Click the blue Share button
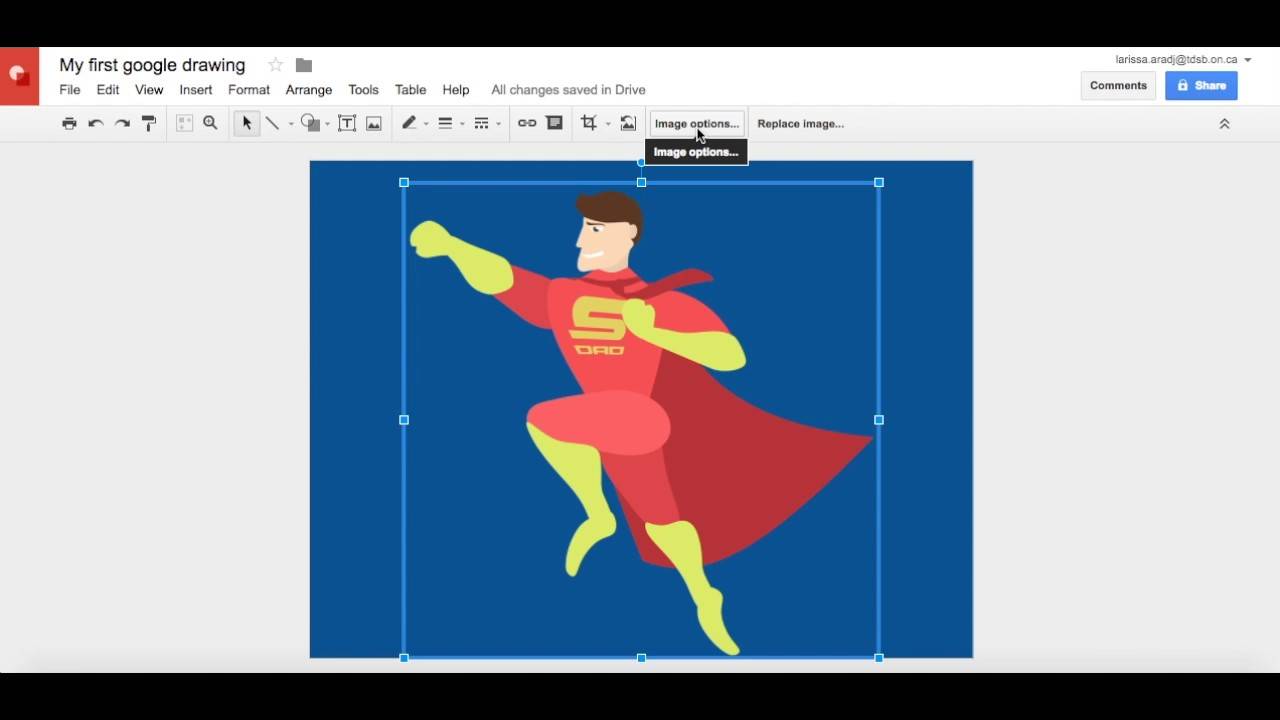This screenshot has width=1280, height=720. pos(1201,86)
